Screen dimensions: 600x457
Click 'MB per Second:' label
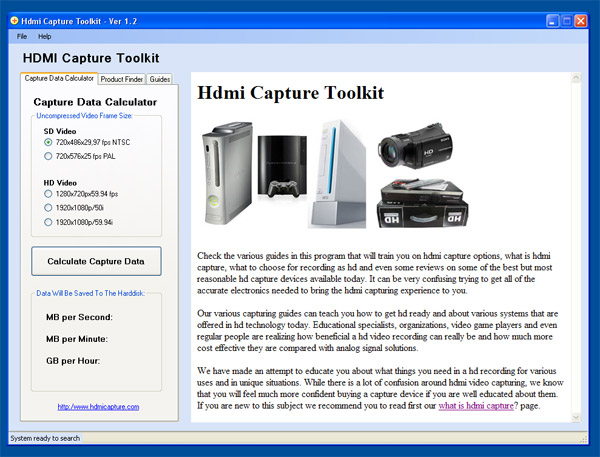pos(80,317)
